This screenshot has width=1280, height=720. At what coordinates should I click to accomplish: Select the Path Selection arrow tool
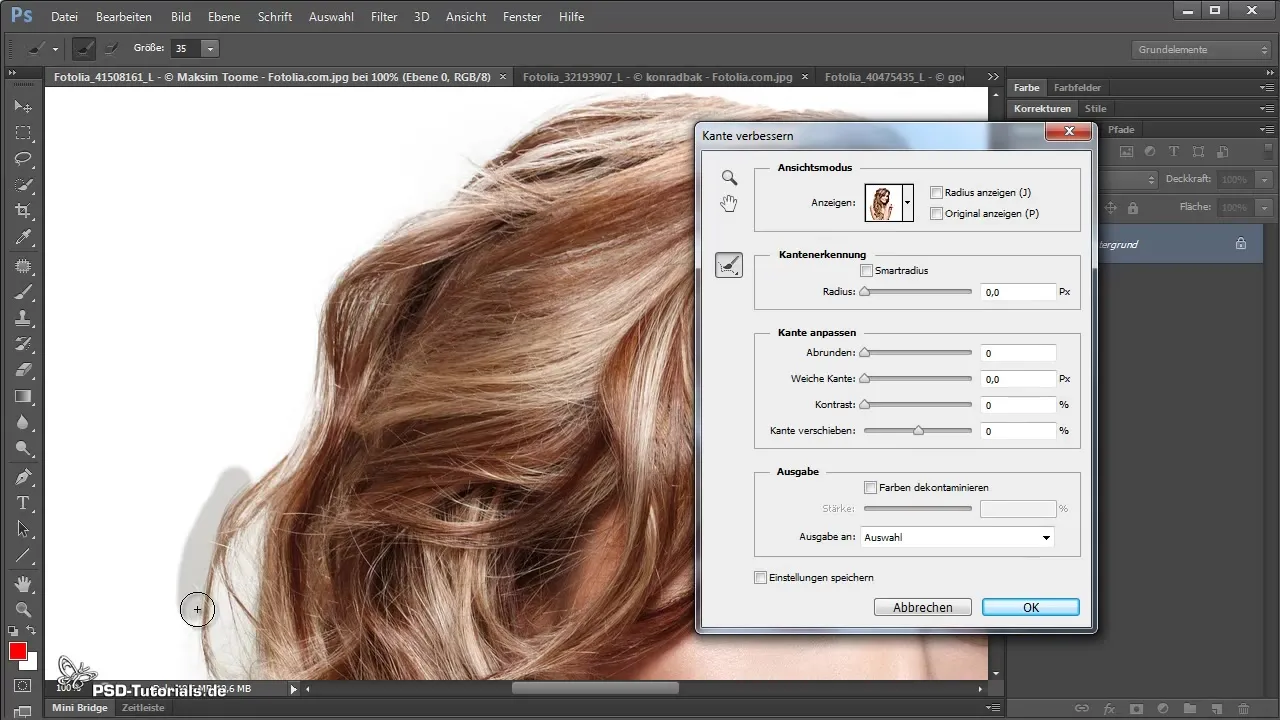(23, 529)
